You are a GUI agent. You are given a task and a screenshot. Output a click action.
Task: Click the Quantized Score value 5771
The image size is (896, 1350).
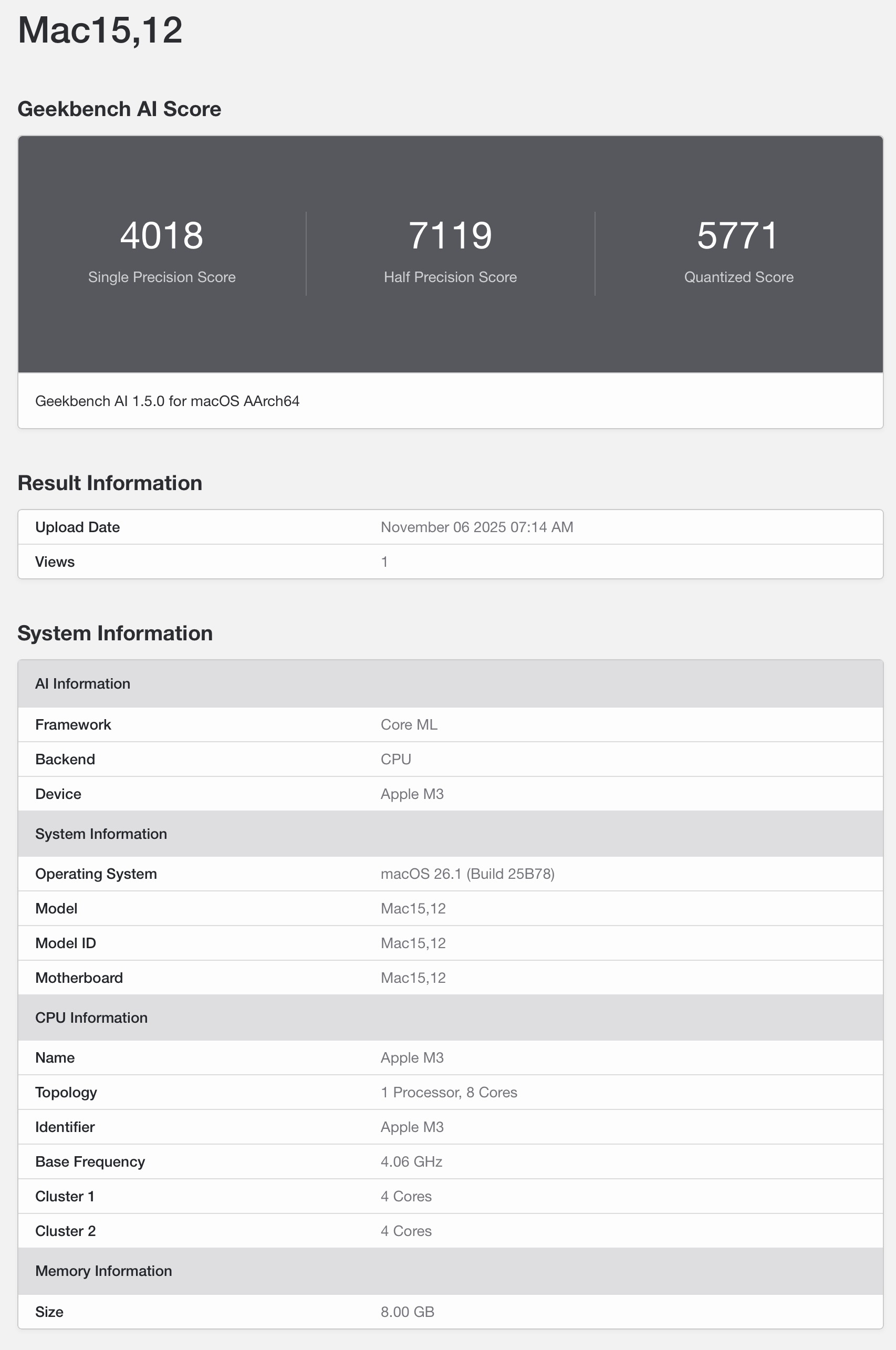click(738, 235)
